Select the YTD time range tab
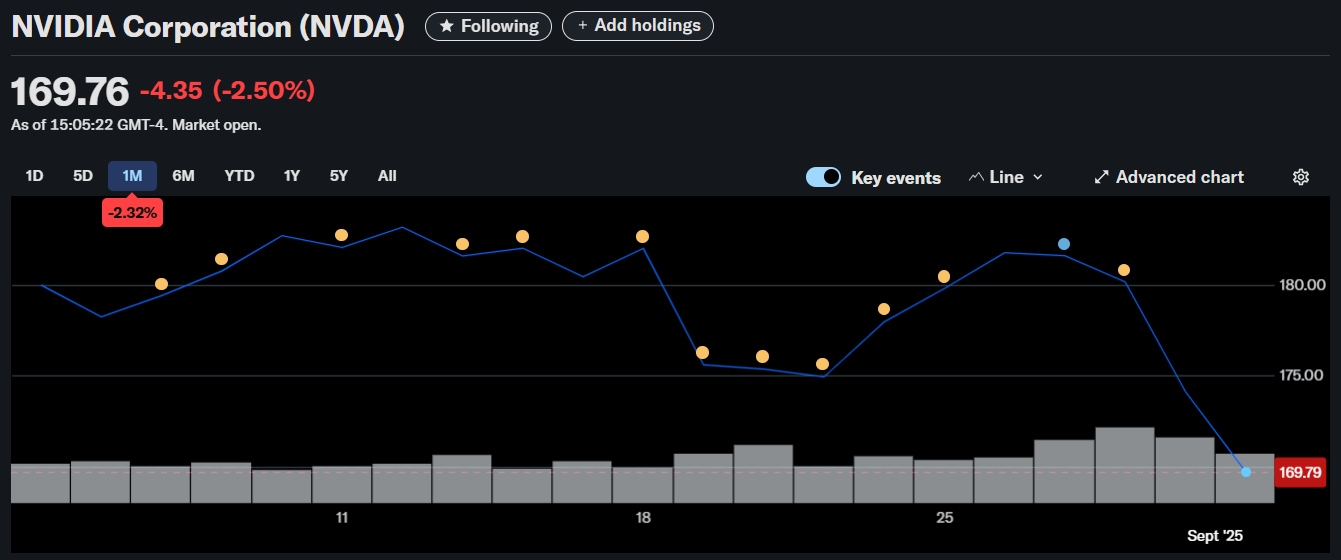This screenshot has height=560, width=1341. 239,176
